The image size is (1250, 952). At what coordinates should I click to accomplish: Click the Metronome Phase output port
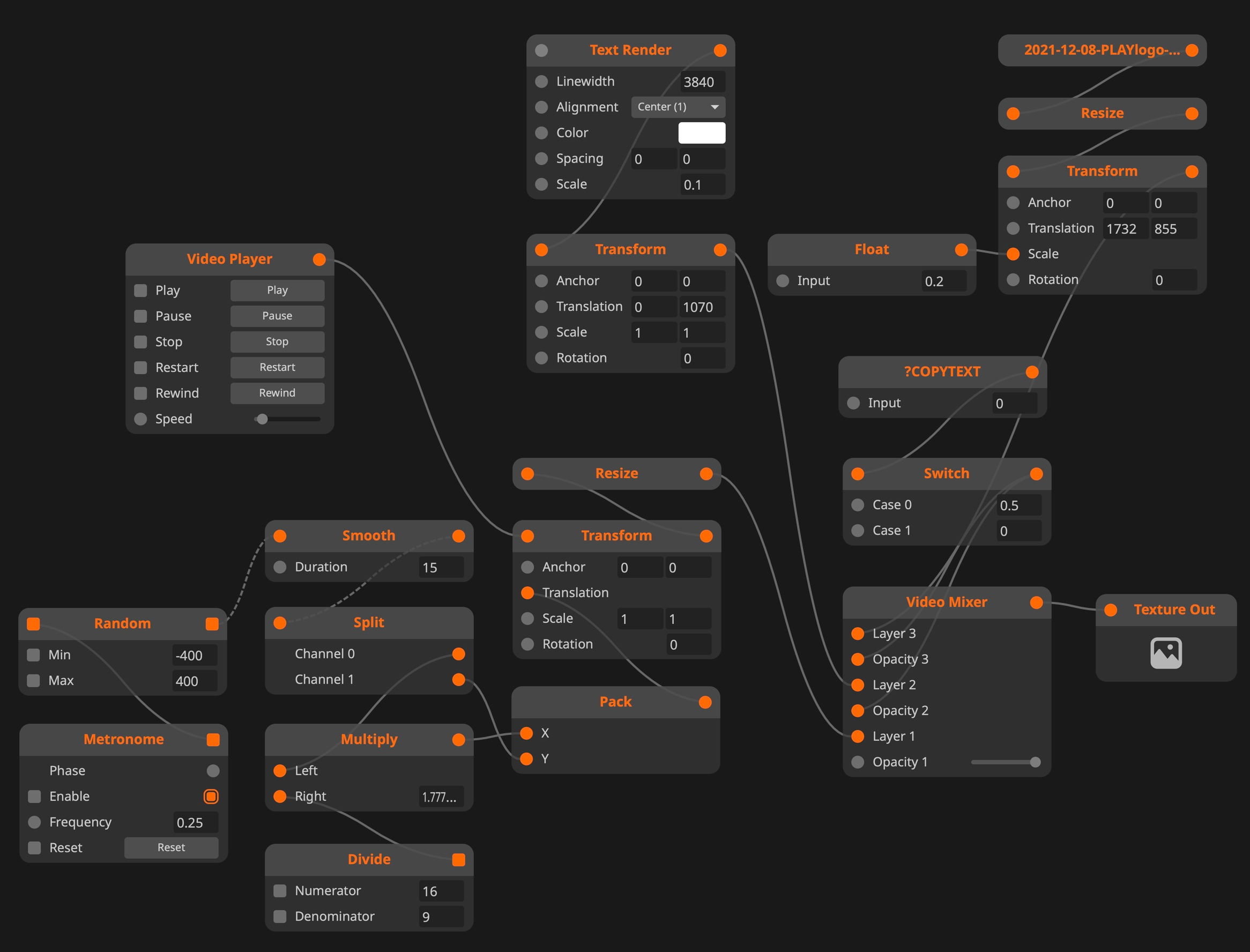point(213,771)
